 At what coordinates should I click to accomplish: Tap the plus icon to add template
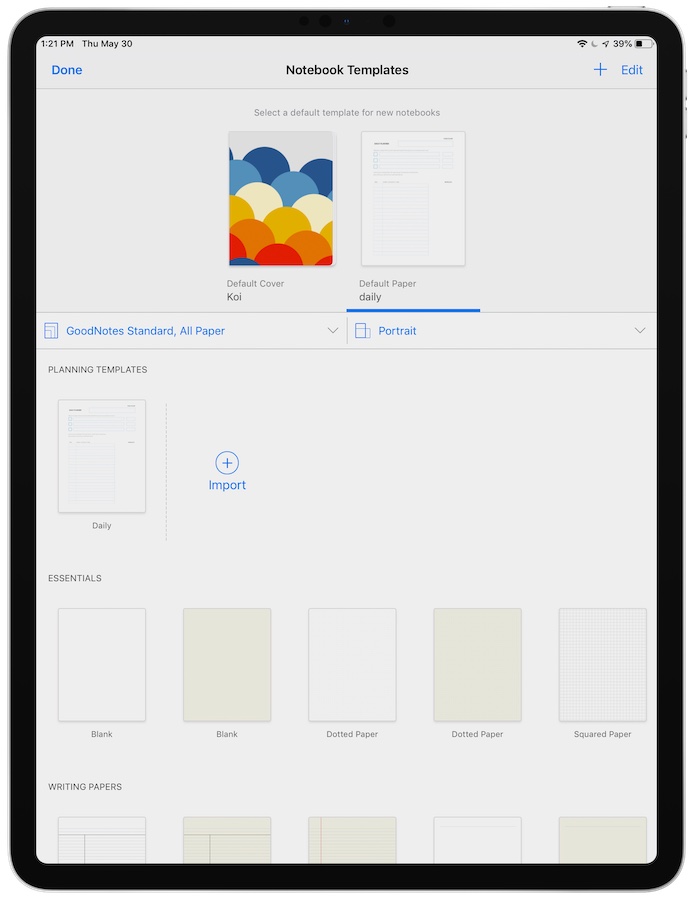[x=599, y=70]
